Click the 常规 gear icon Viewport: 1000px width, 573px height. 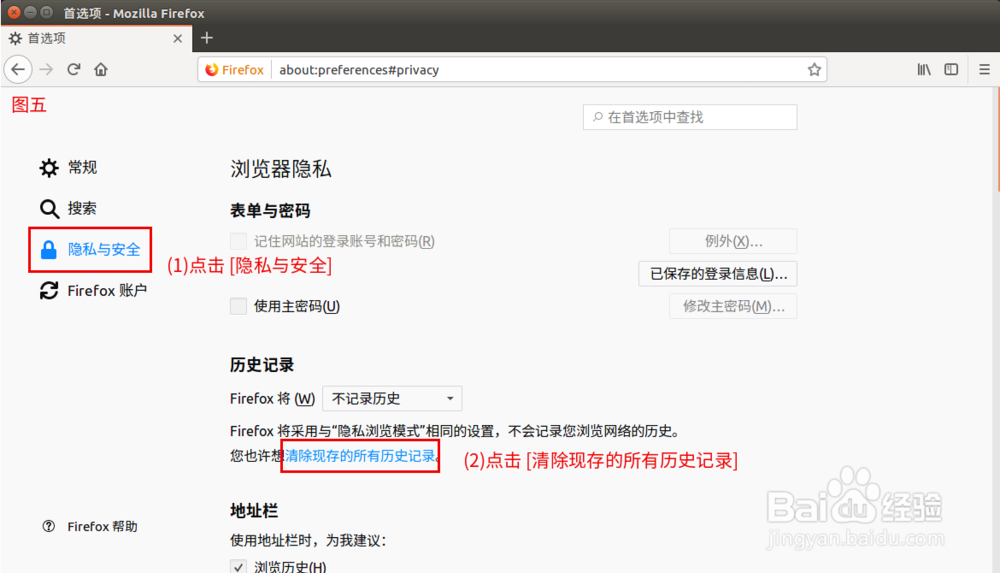coord(49,168)
